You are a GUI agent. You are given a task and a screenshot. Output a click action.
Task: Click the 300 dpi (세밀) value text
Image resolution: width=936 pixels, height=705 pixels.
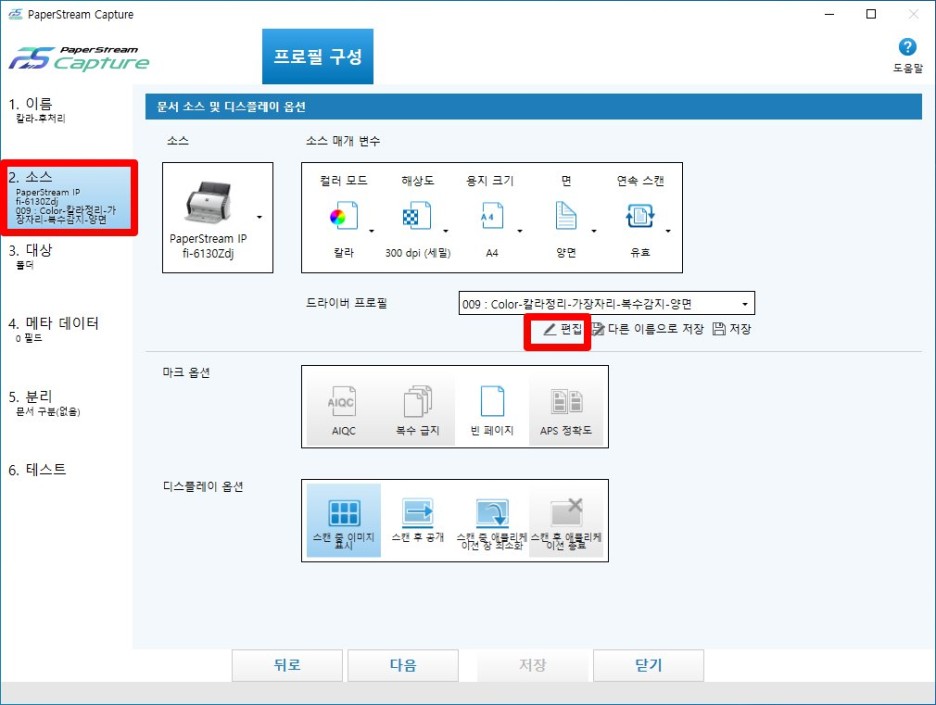click(418, 253)
